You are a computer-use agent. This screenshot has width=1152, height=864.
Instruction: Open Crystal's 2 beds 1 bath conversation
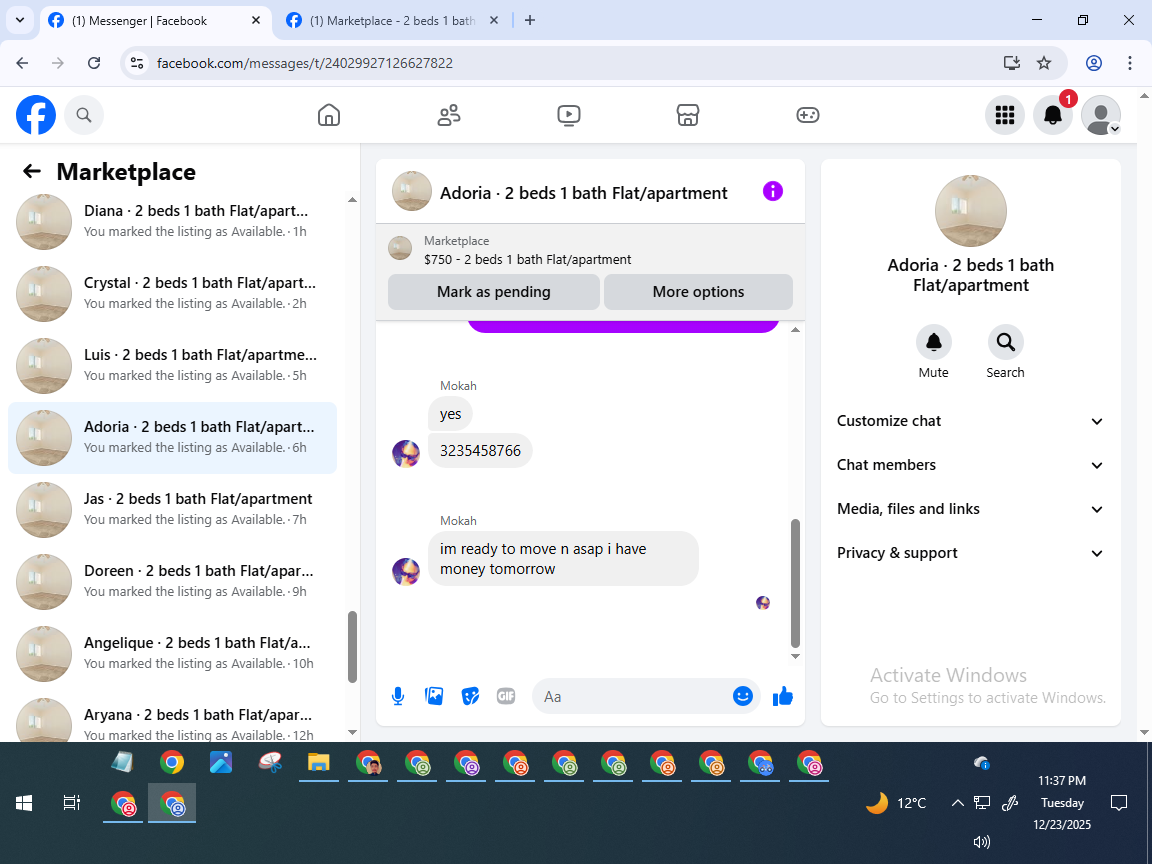pyautogui.click(x=173, y=293)
